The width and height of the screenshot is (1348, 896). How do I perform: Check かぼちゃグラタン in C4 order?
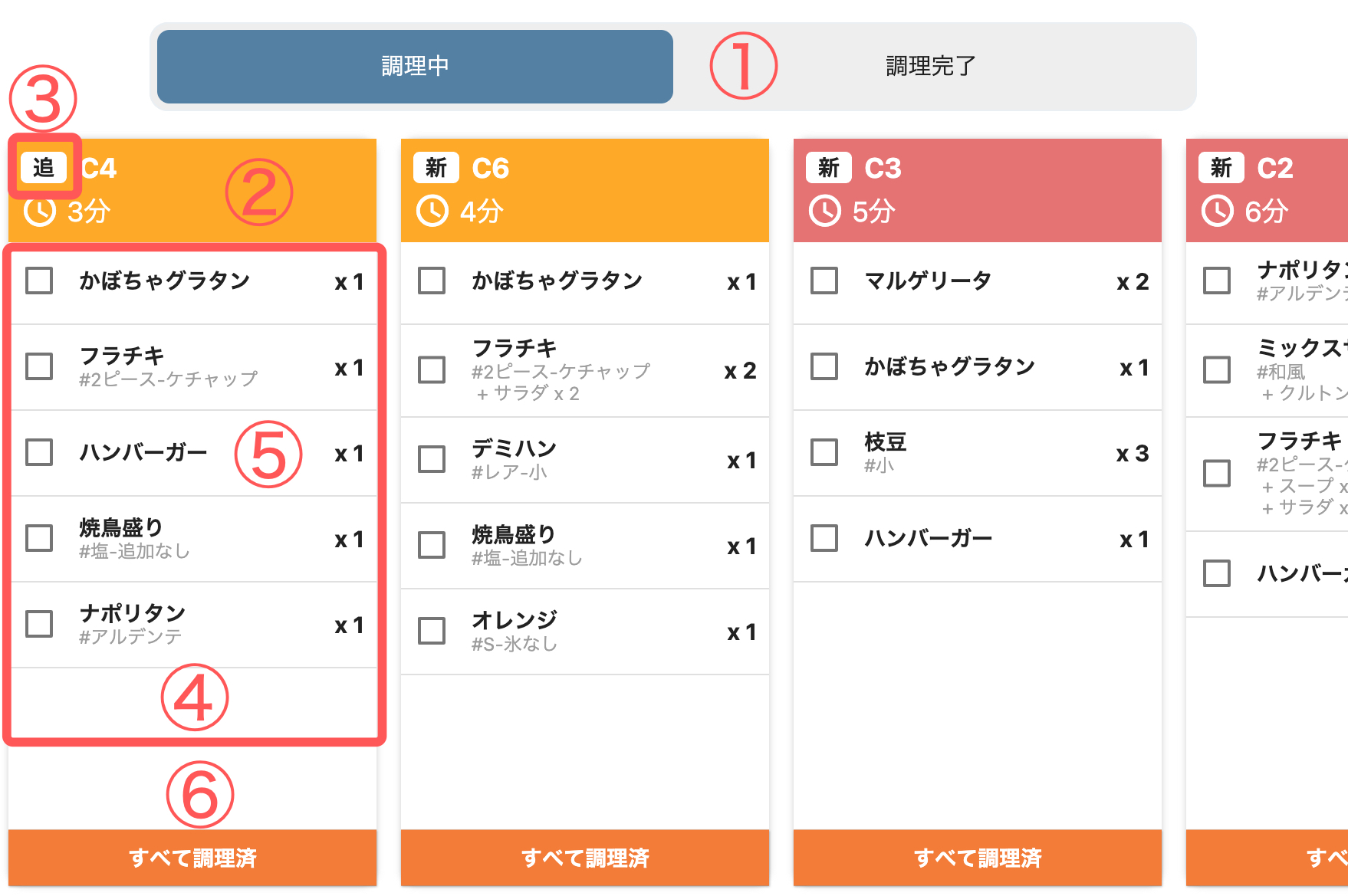[x=39, y=281]
